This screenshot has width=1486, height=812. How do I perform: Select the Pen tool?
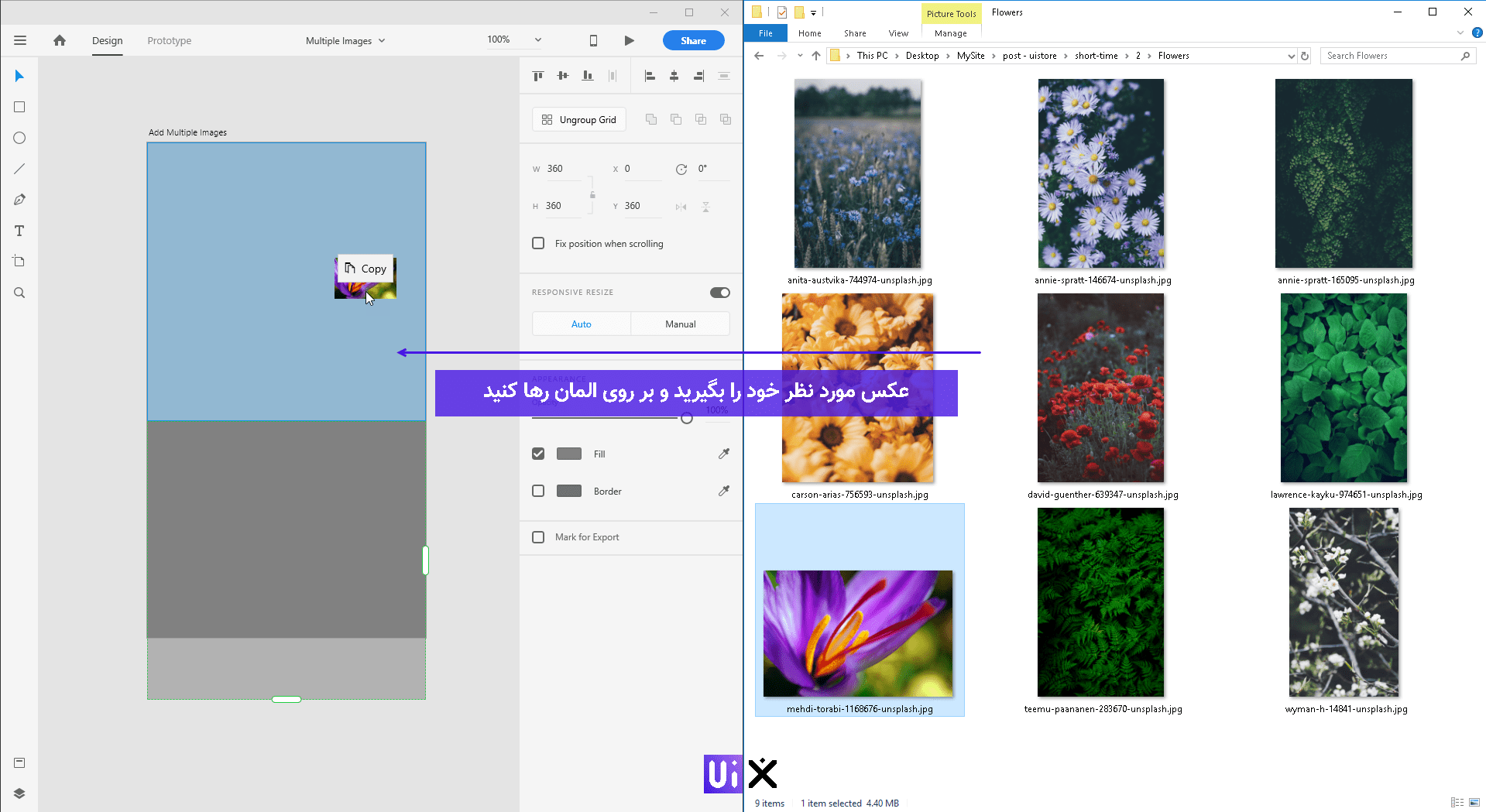click(19, 200)
